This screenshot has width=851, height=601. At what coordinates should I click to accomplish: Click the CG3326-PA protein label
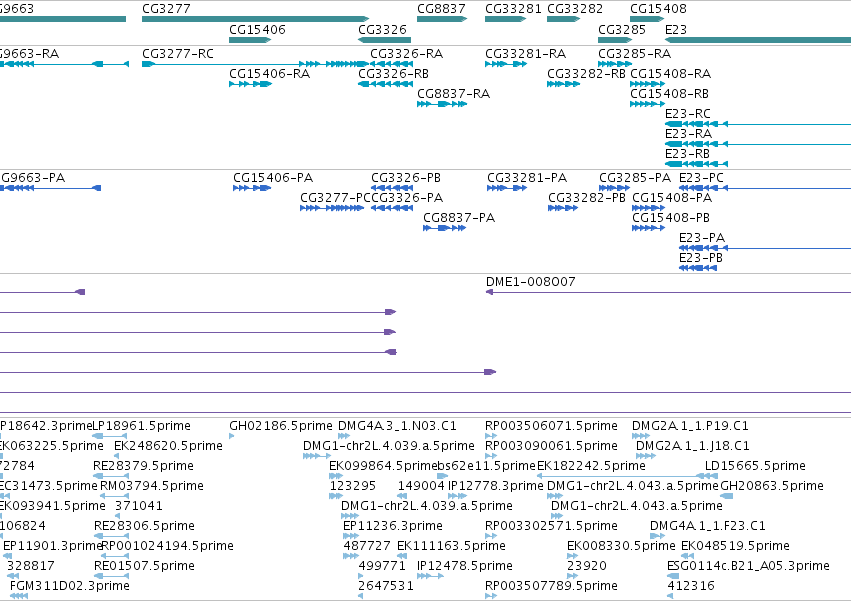point(407,198)
